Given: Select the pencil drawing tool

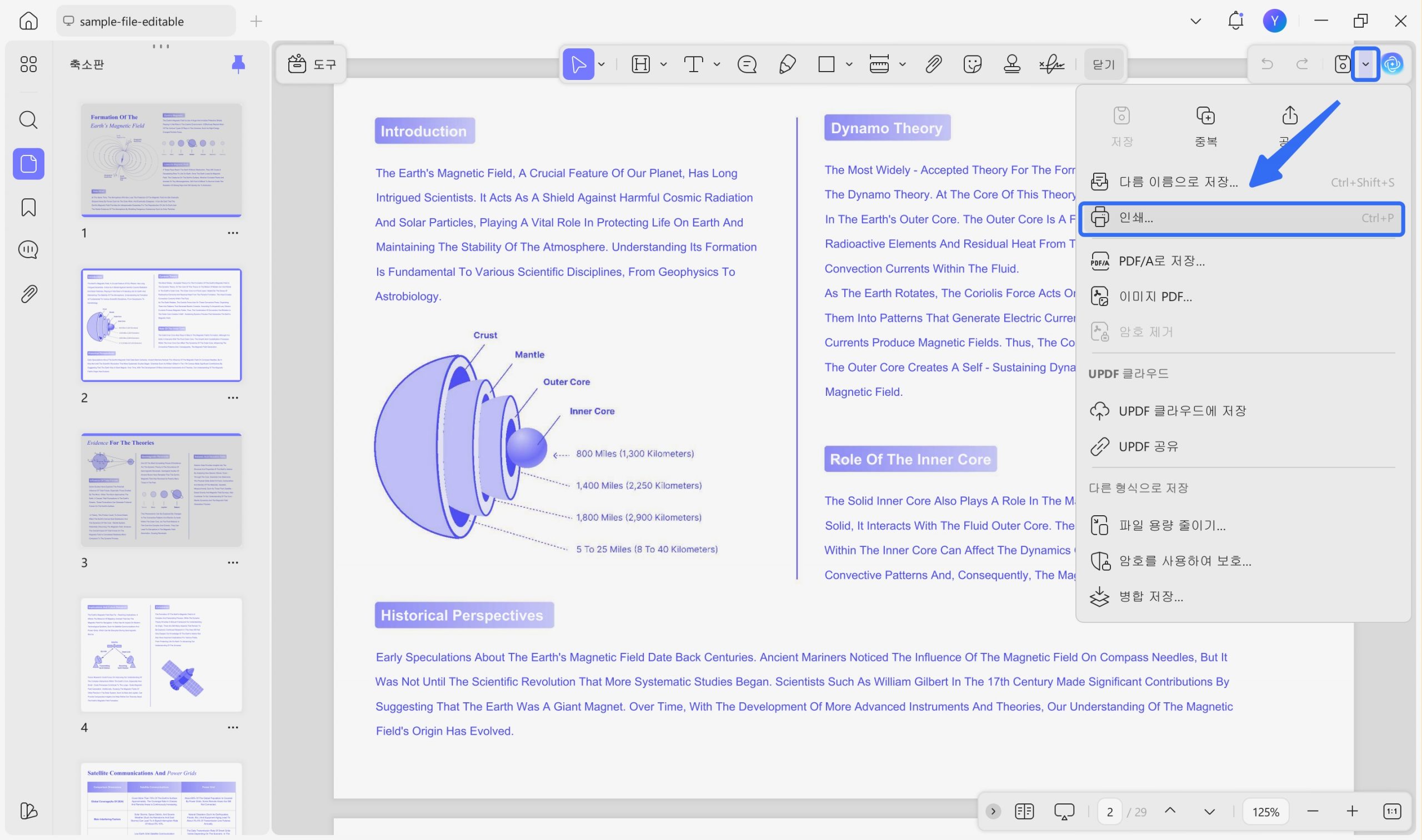Looking at the screenshot, I should coord(787,64).
